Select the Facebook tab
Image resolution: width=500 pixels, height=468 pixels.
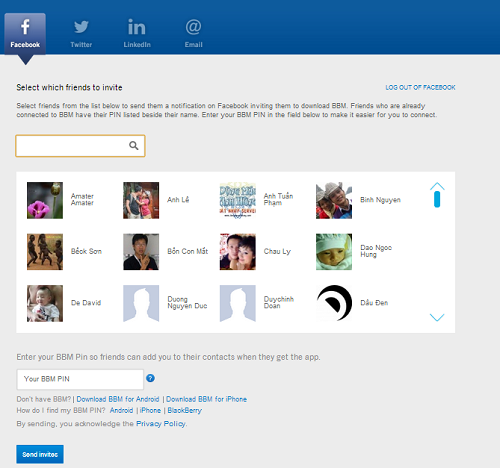pos(25,34)
